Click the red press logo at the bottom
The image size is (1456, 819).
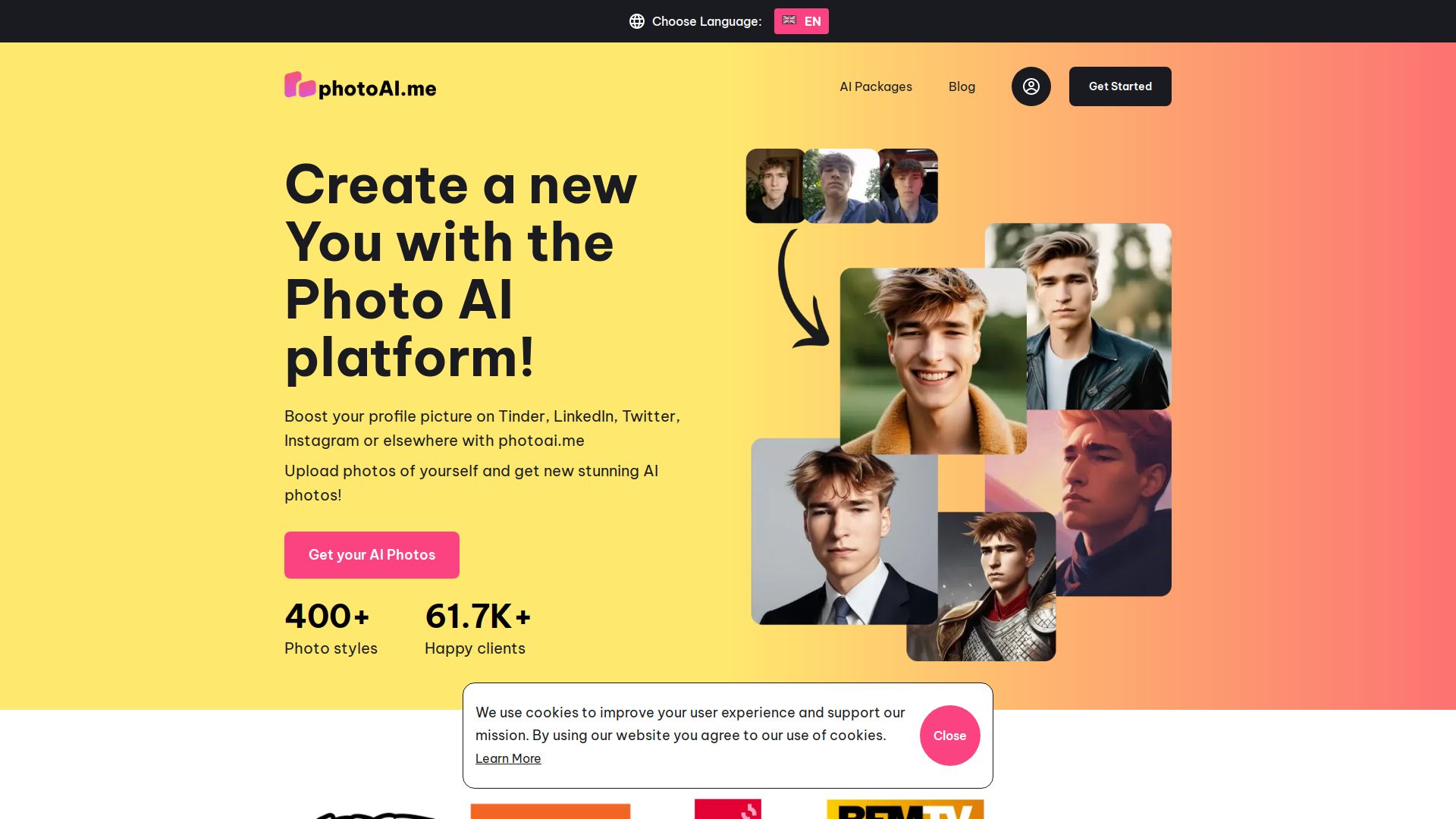pyautogui.click(x=728, y=808)
